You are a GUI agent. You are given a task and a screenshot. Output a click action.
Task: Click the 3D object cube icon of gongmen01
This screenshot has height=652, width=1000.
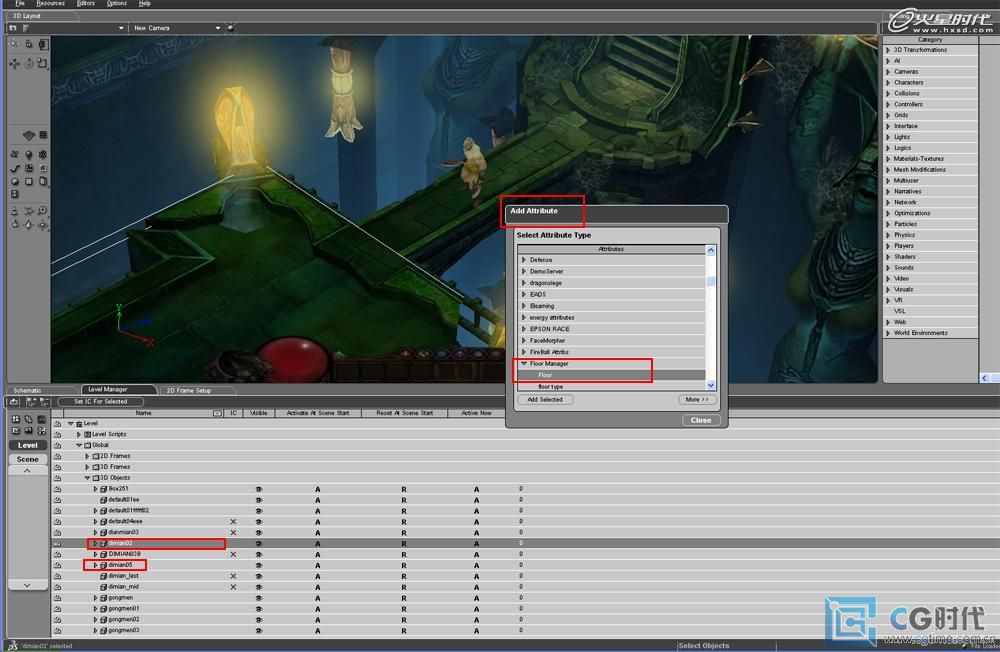tap(103, 609)
